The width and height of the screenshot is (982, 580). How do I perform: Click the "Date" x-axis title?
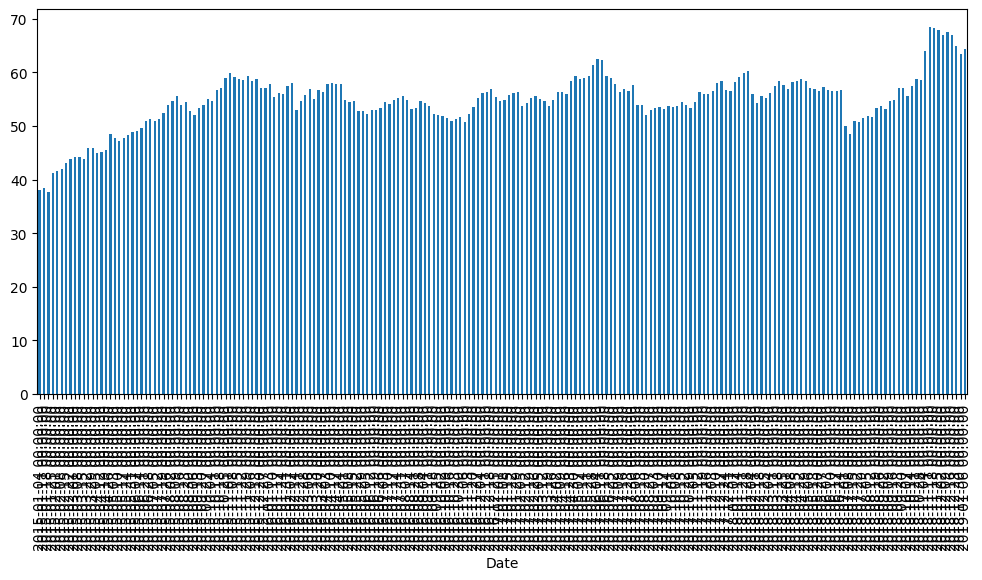(x=501, y=564)
